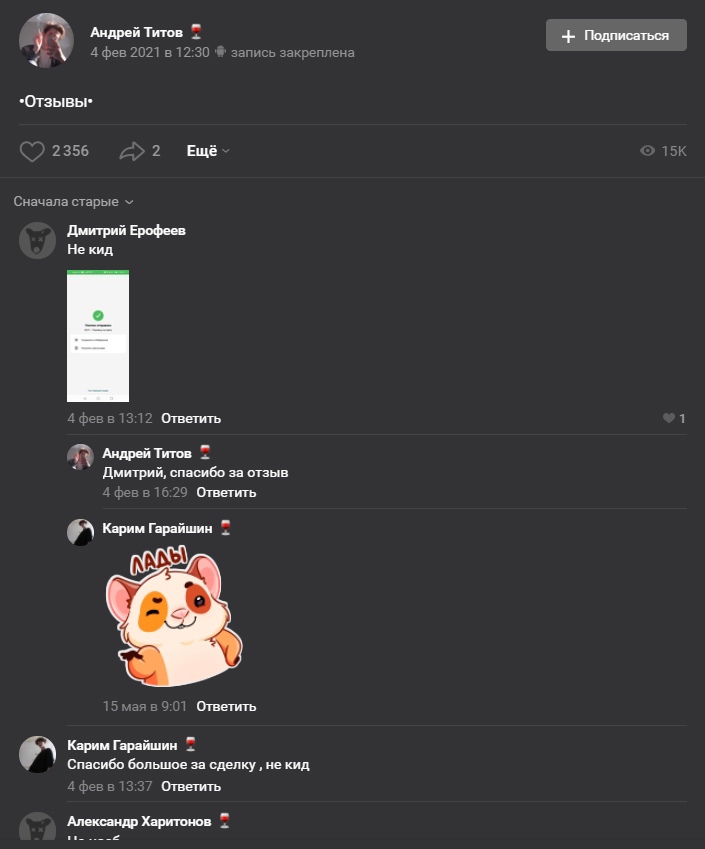Open the Сначала старые sort dropdown
This screenshot has height=849, width=705.
click(x=73, y=201)
